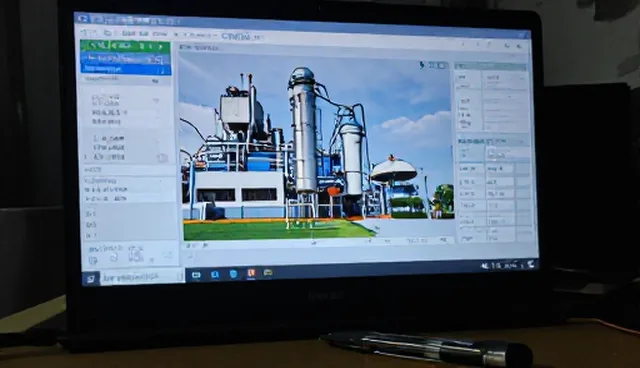Click the green header bar in left panel
The height and width of the screenshot is (368, 640).
click(x=125, y=46)
